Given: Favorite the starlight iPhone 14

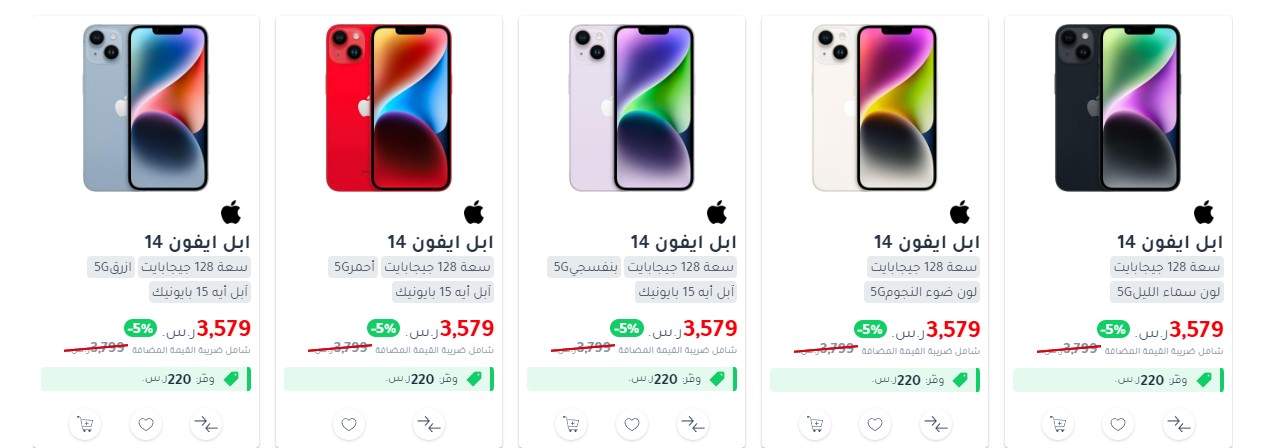Looking at the screenshot, I should (x=875, y=424).
